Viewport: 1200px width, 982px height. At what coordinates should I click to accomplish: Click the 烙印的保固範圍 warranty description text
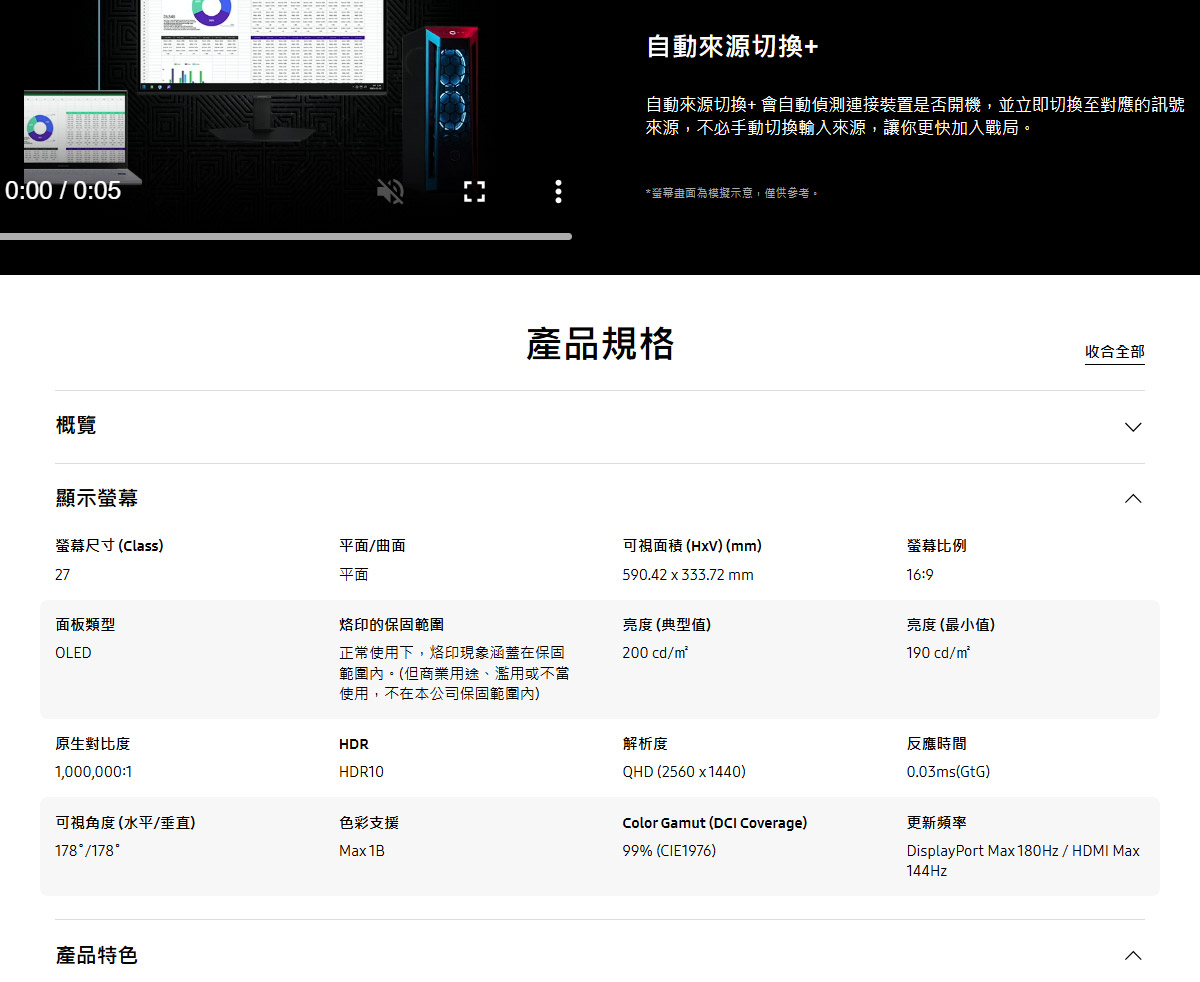[x=454, y=673]
